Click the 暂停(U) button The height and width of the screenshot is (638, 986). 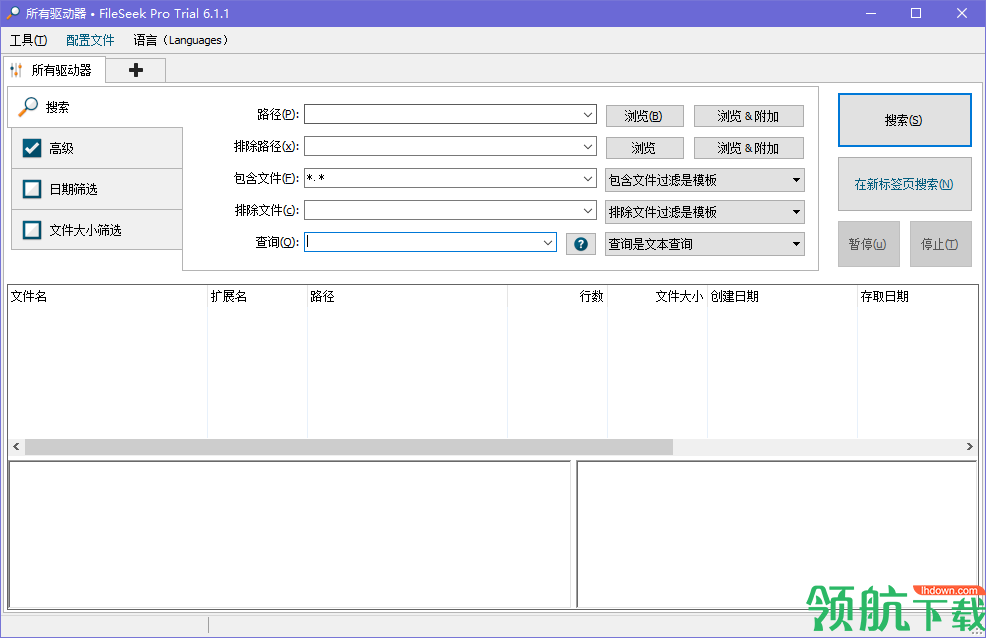point(868,244)
